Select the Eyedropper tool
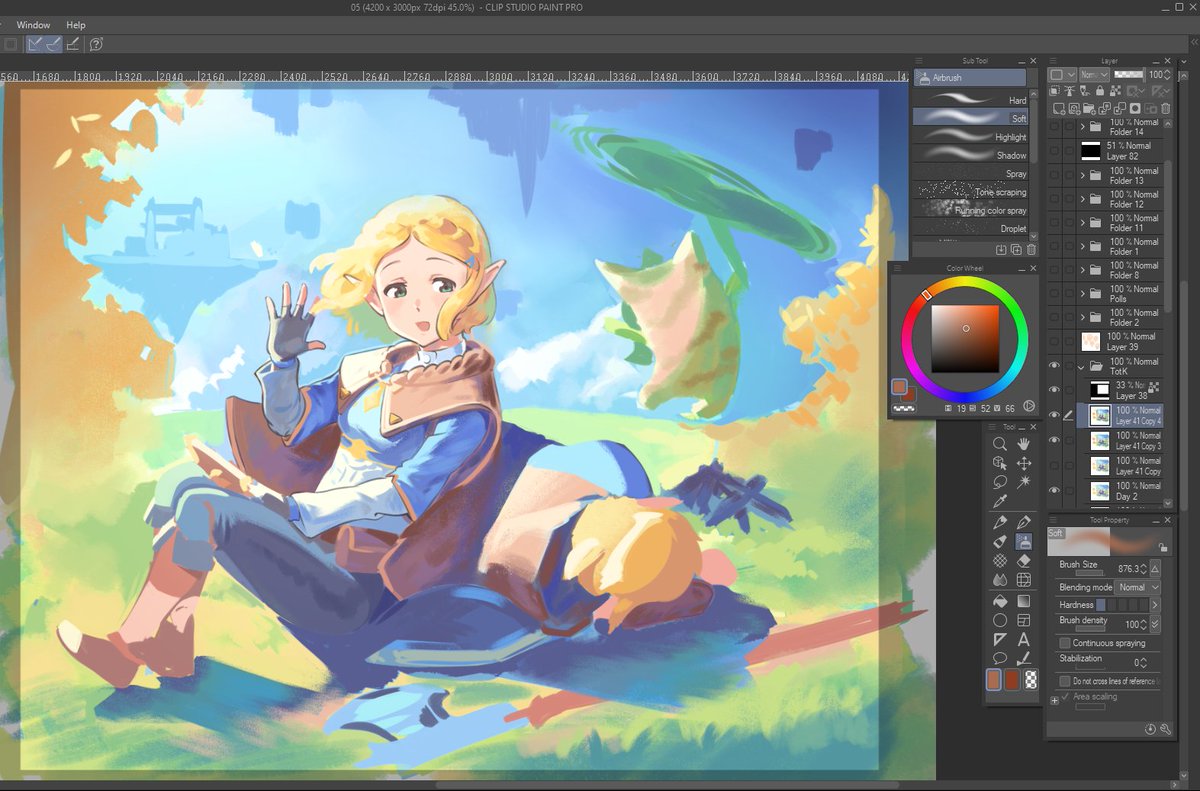1200x791 pixels. 999,501
